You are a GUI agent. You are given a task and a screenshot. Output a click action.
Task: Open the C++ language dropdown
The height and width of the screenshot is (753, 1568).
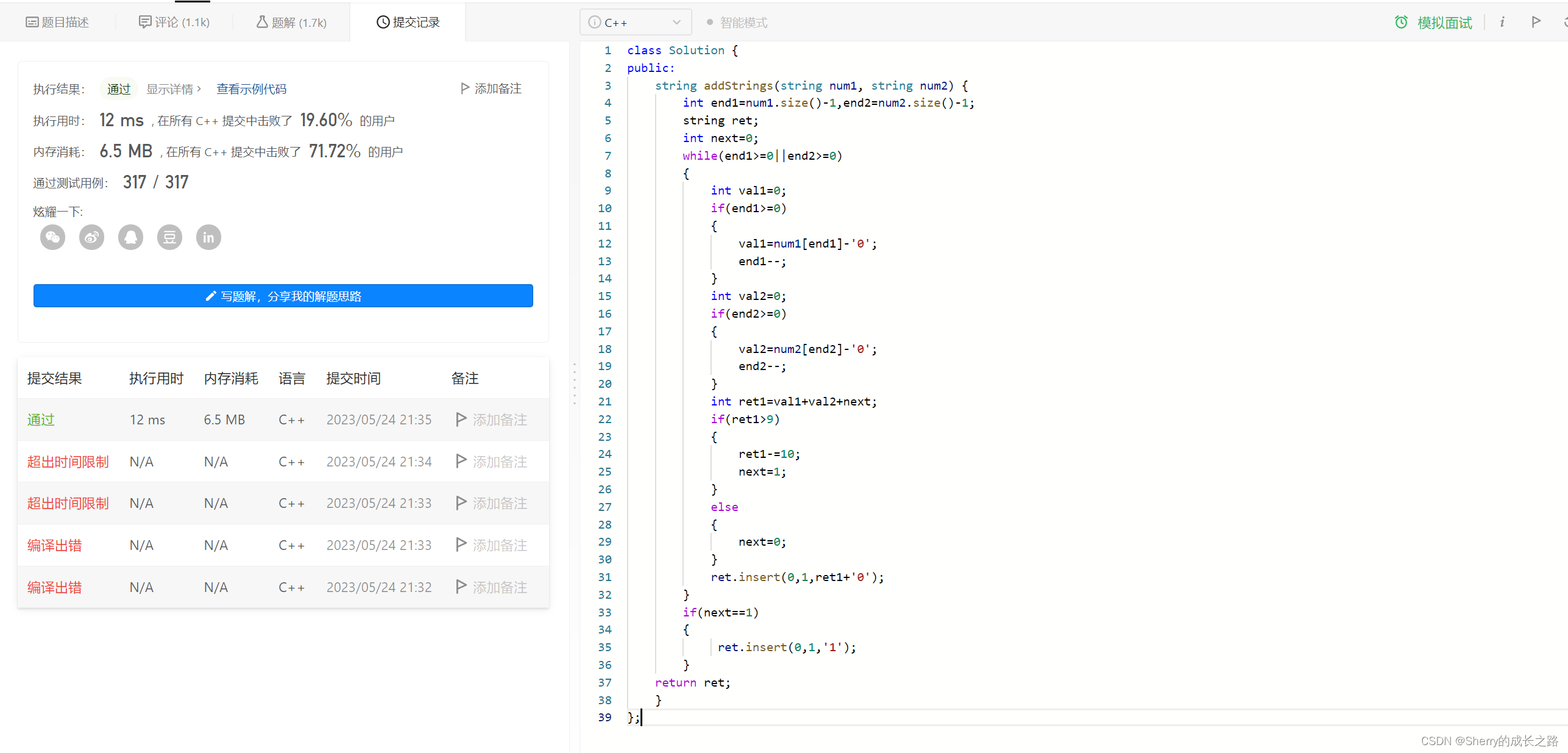[x=635, y=22]
